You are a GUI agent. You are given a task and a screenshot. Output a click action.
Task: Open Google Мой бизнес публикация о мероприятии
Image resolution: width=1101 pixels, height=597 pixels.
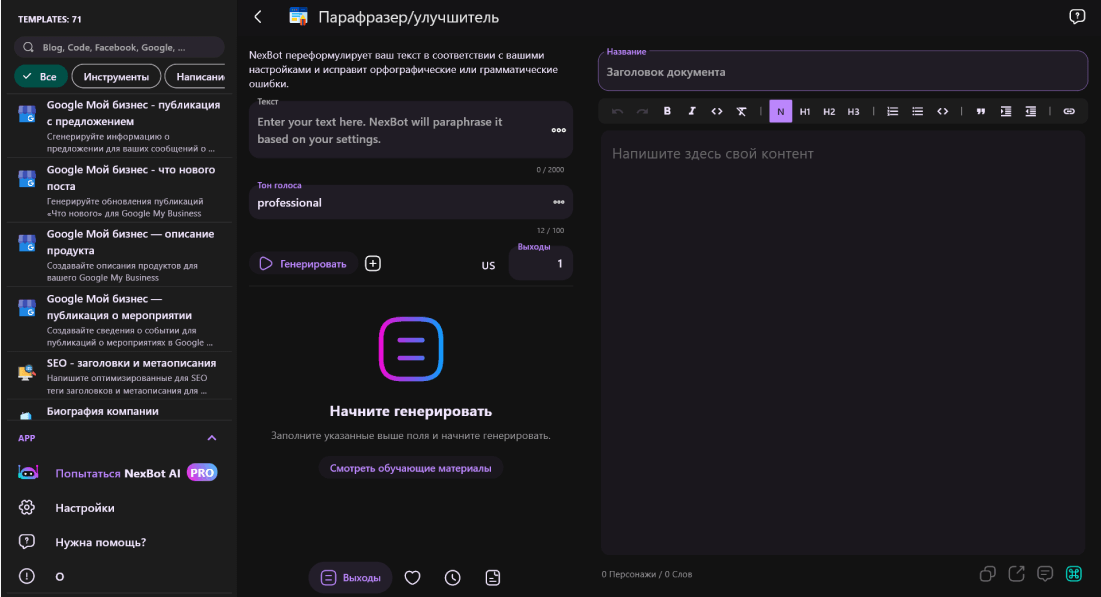click(119, 320)
